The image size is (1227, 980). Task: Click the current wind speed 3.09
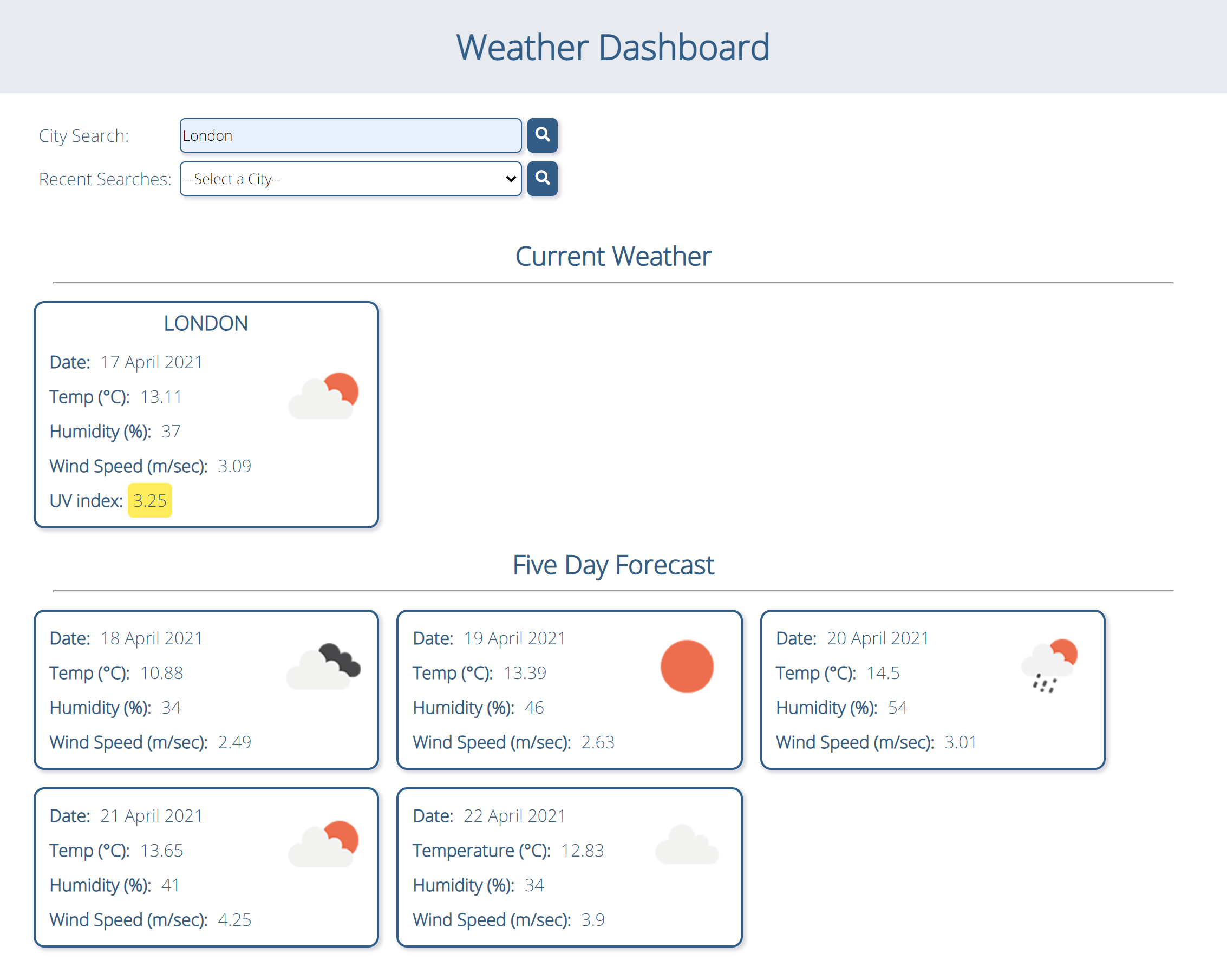[234, 466]
